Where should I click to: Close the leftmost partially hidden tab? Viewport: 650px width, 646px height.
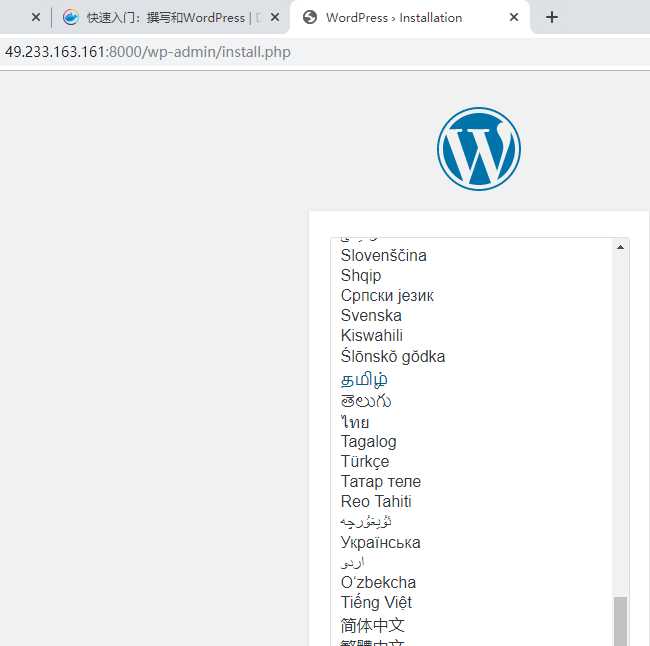(x=36, y=17)
